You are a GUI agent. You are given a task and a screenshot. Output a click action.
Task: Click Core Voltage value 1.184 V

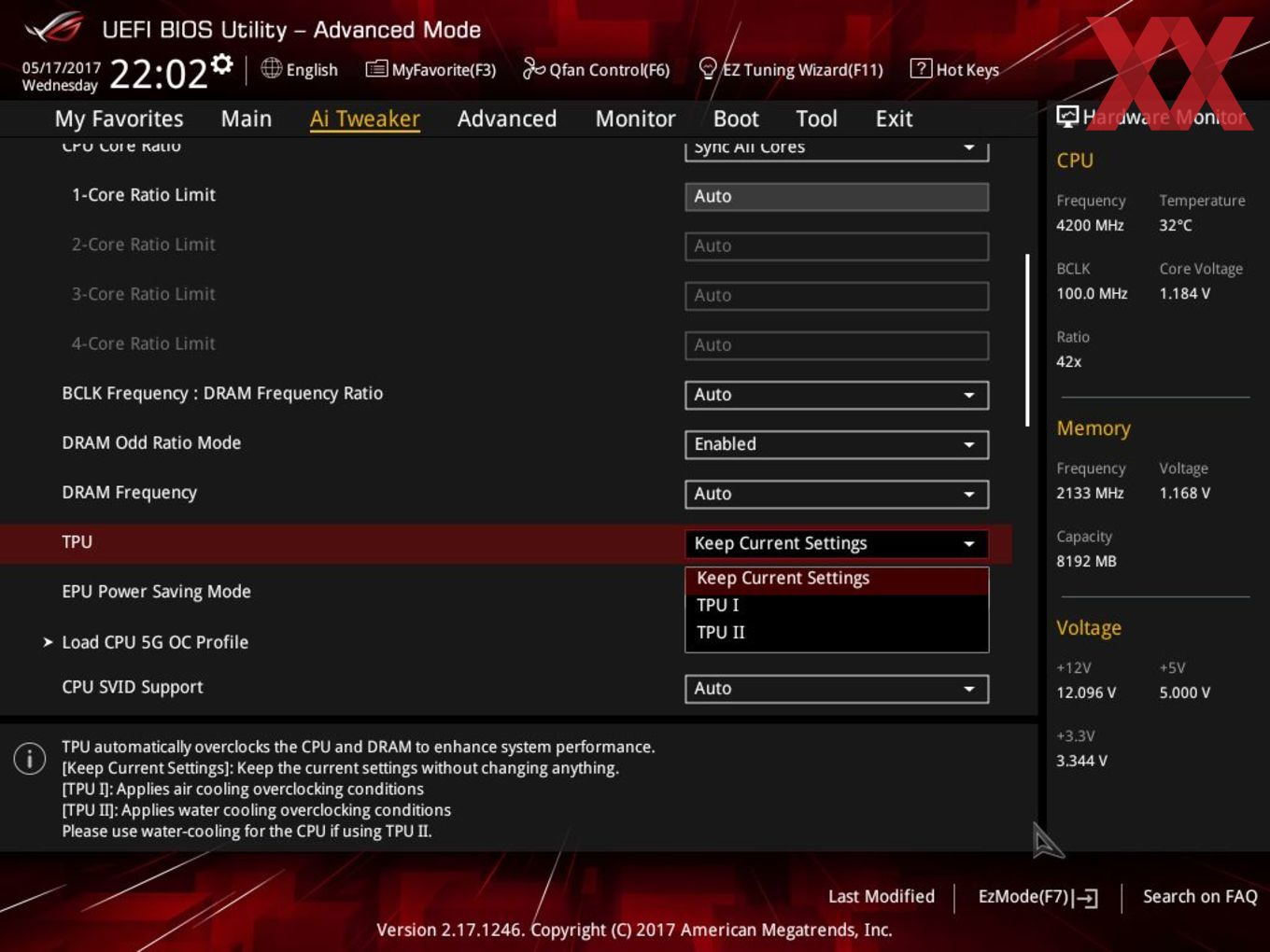click(x=1184, y=293)
